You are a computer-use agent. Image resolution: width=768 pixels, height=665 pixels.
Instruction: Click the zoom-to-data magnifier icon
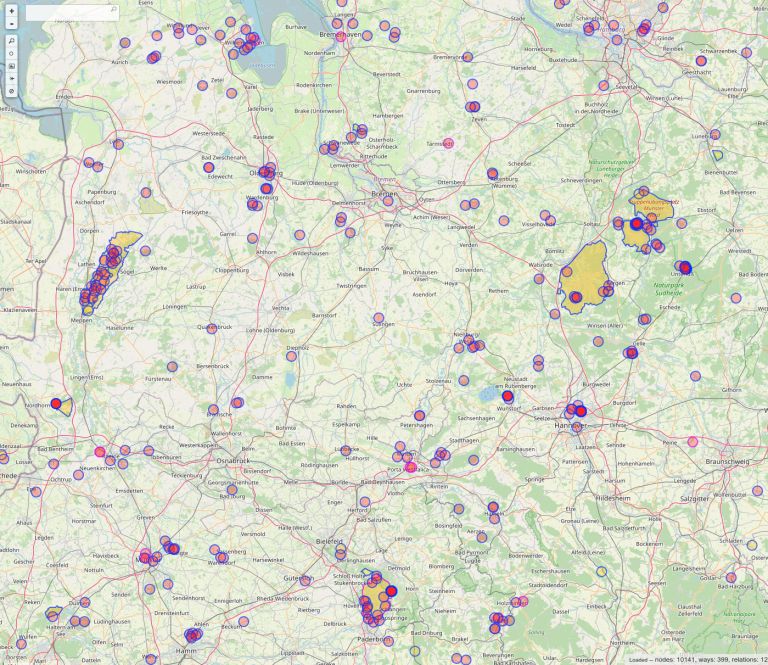point(10,40)
